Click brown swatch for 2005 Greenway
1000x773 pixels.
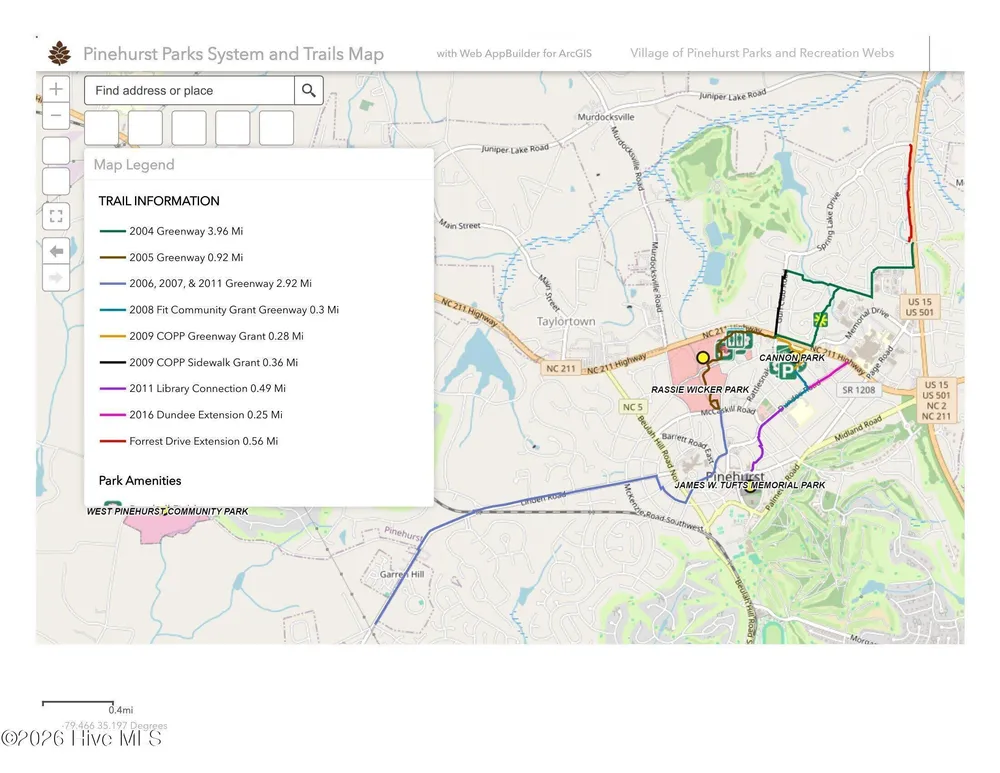point(112,257)
